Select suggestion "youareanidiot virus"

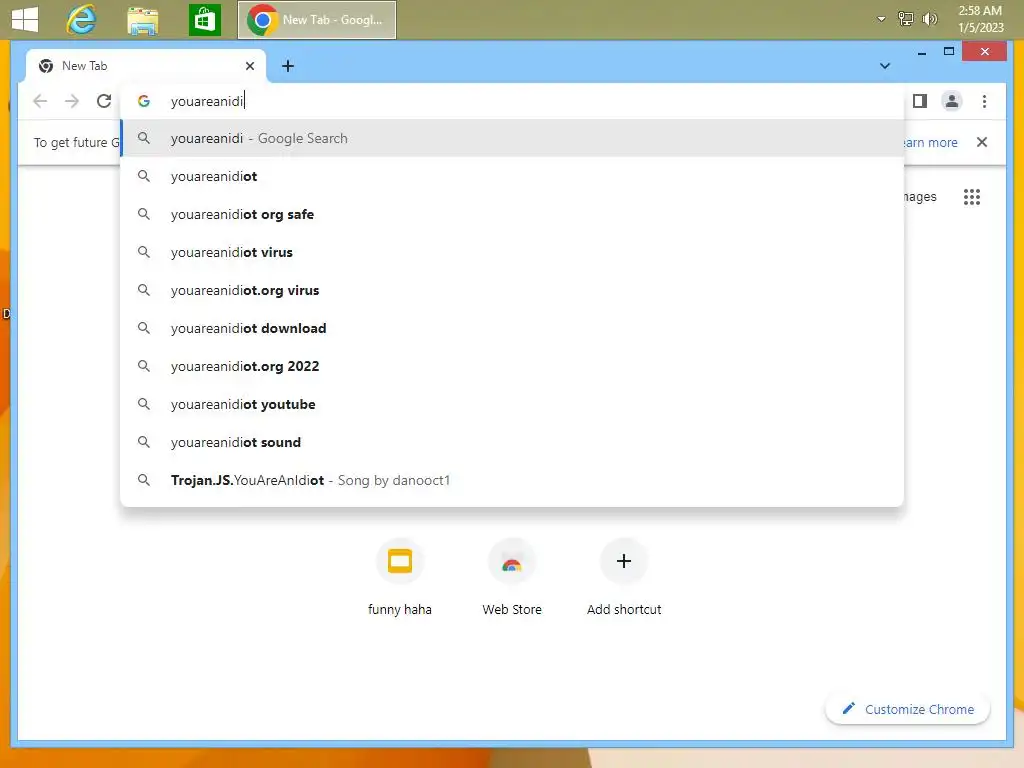[512, 252]
